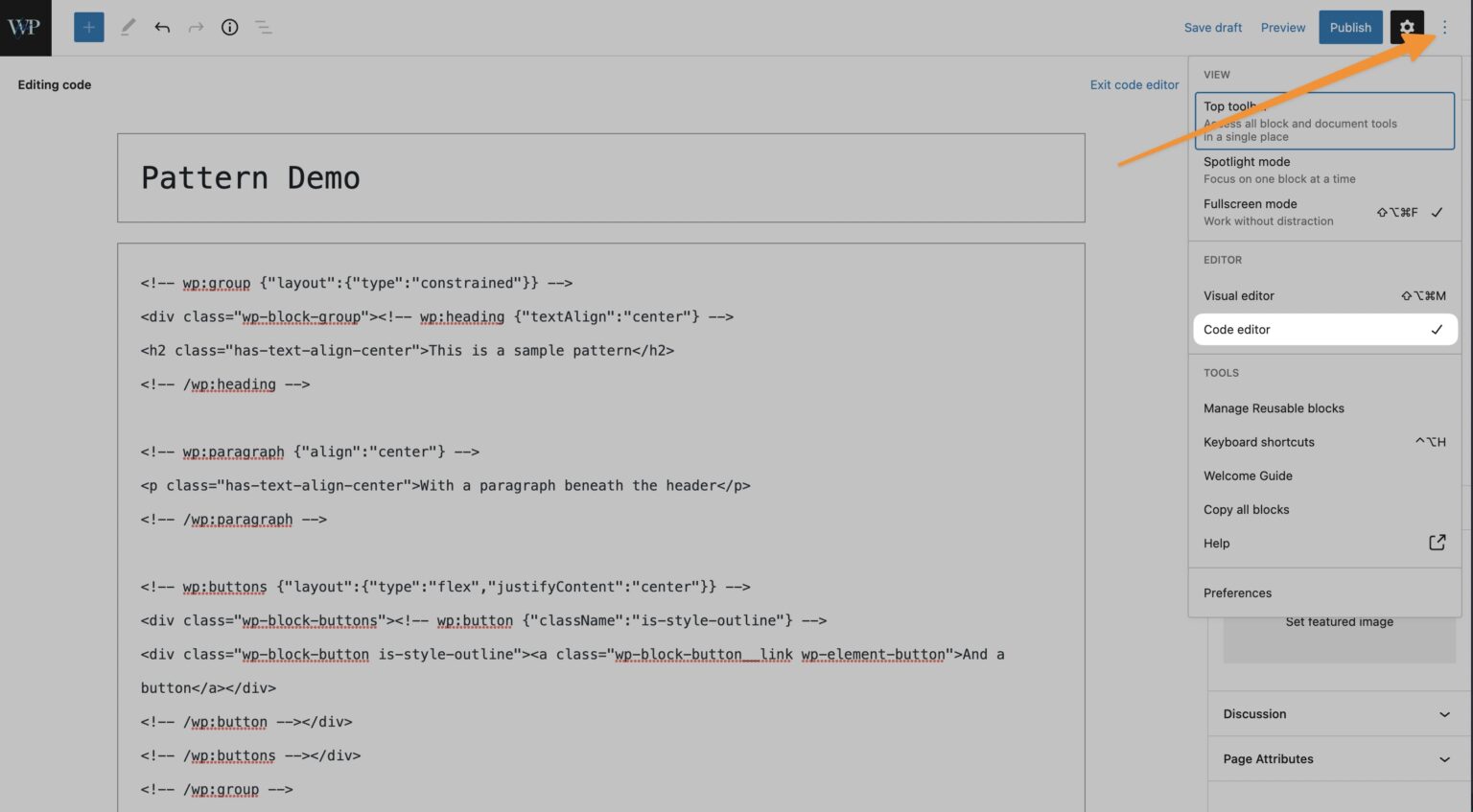
Task: Select the Tools pencil icon
Action: tap(128, 27)
